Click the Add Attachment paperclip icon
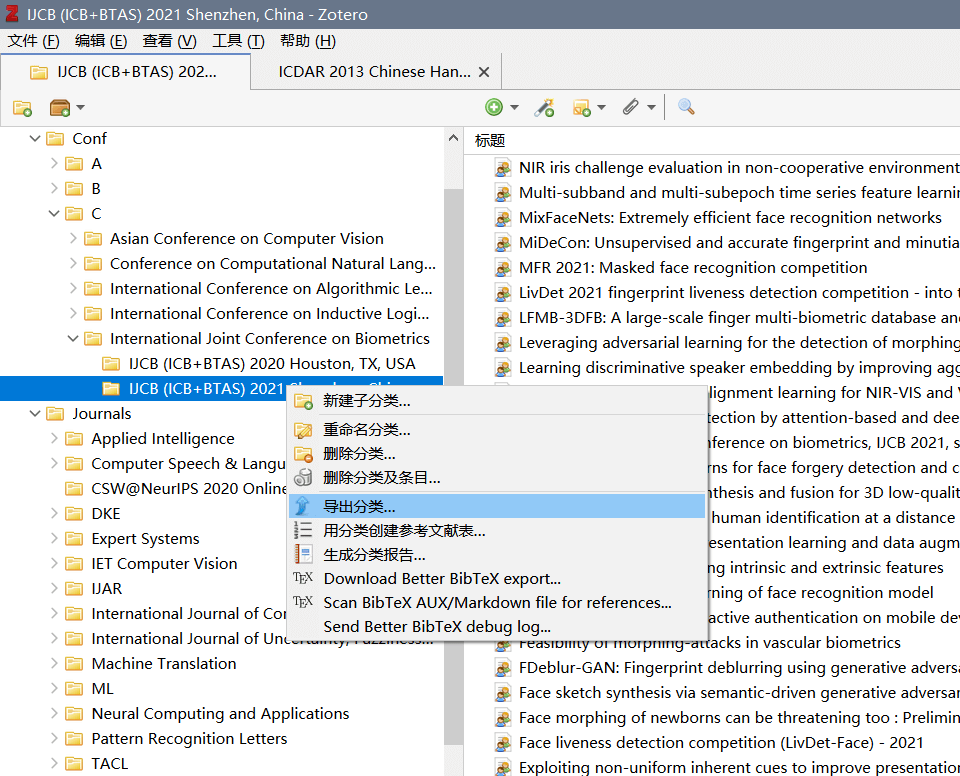The image size is (960, 776). (x=631, y=107)
